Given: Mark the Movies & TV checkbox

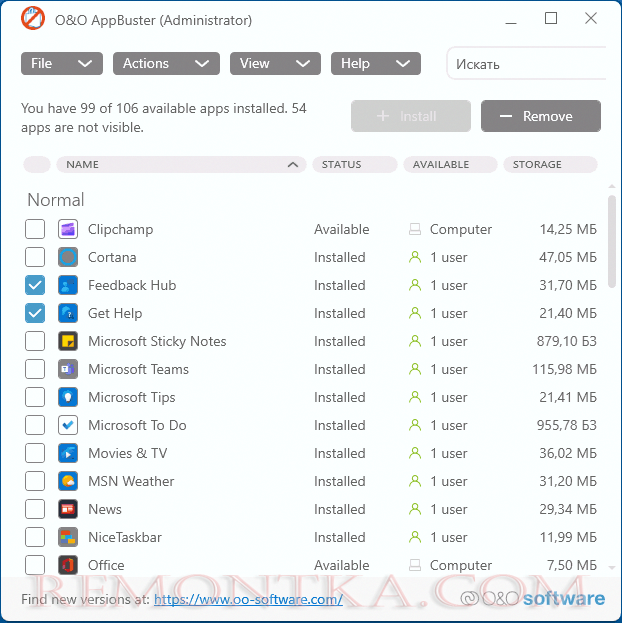Looking at the screenshot, I should click(x=35, y=453).
